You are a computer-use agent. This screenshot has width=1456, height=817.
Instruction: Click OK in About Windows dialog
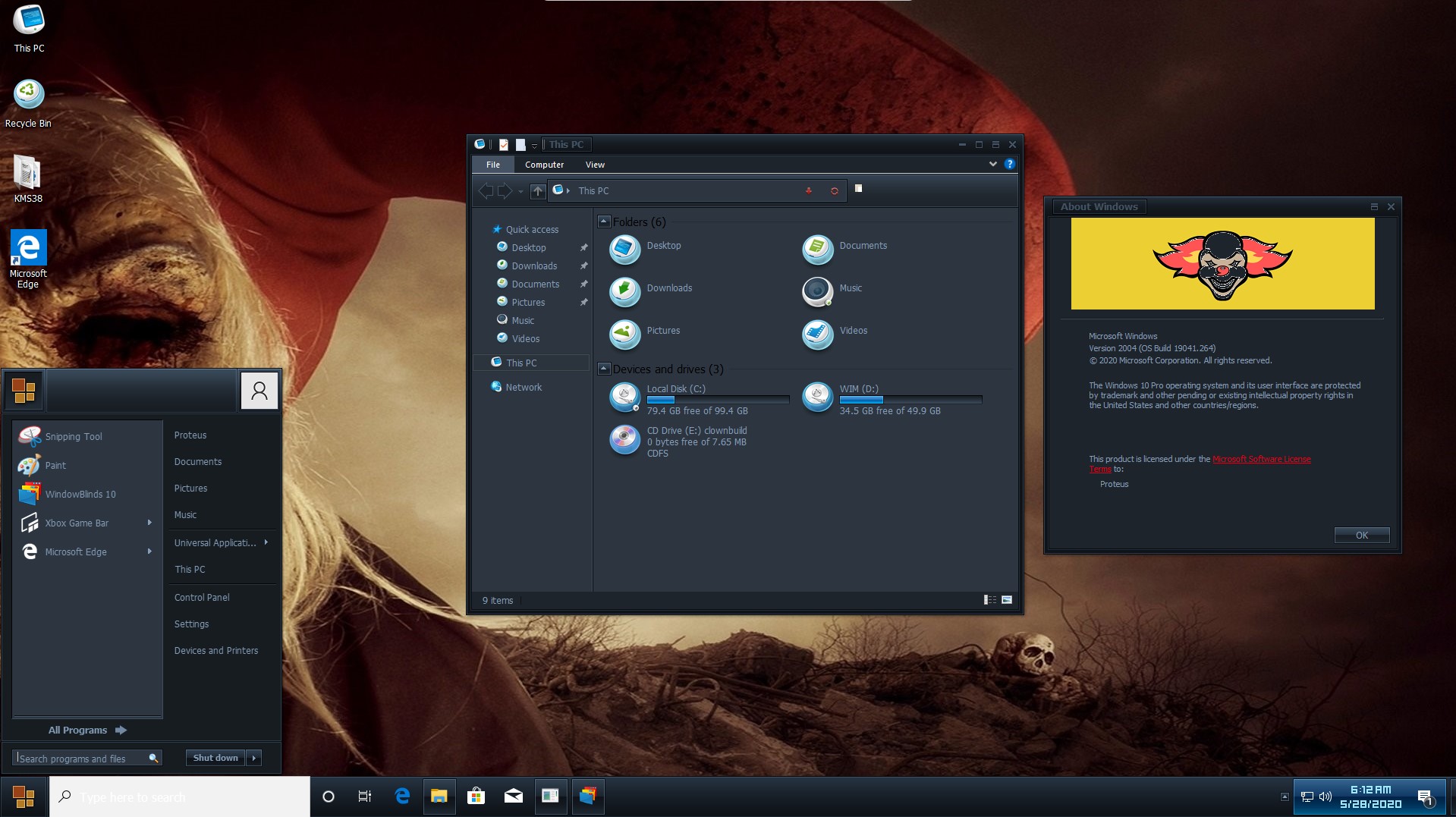tap(1362, 535)
